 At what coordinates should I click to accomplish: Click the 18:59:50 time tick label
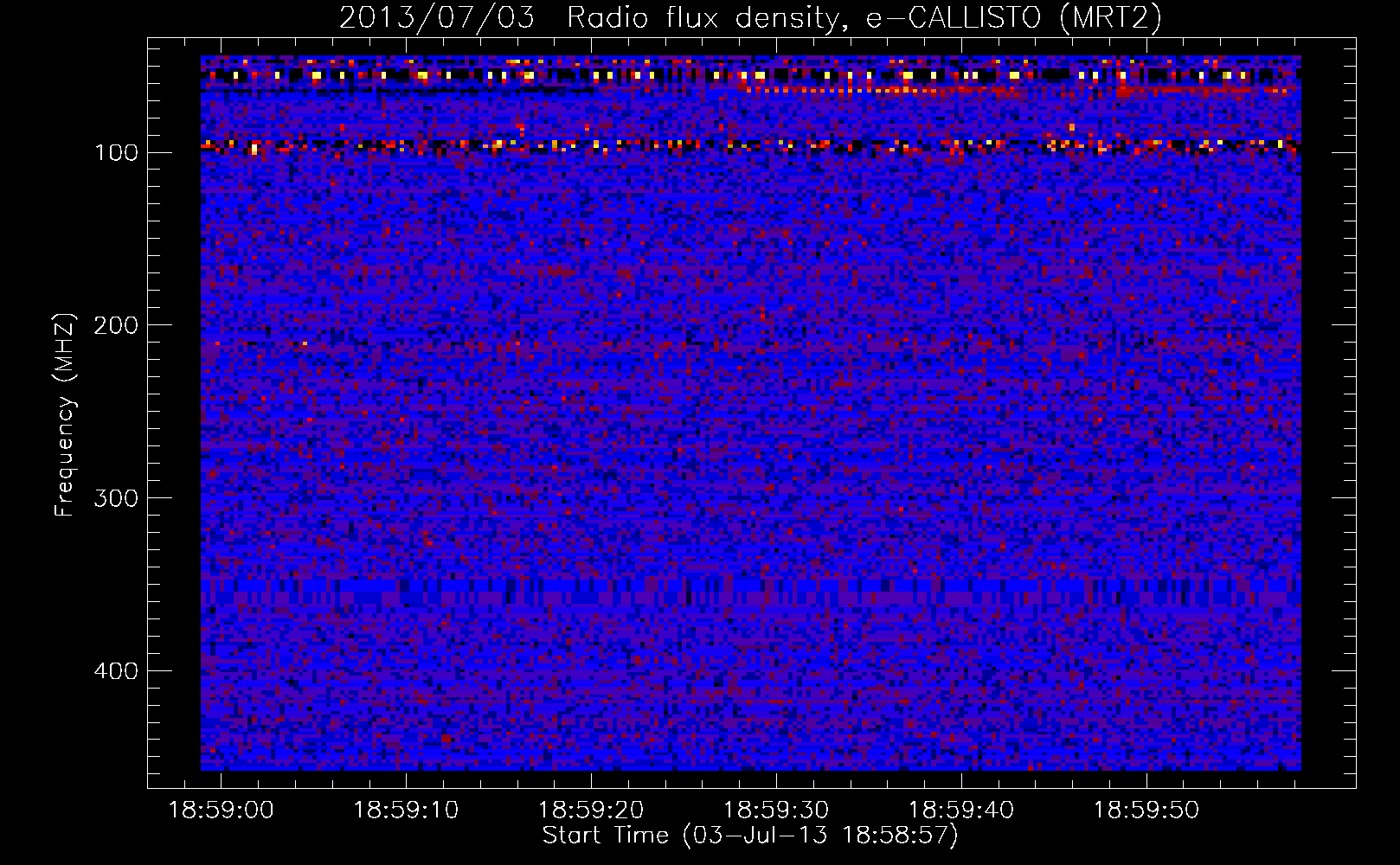[1146, 811]
